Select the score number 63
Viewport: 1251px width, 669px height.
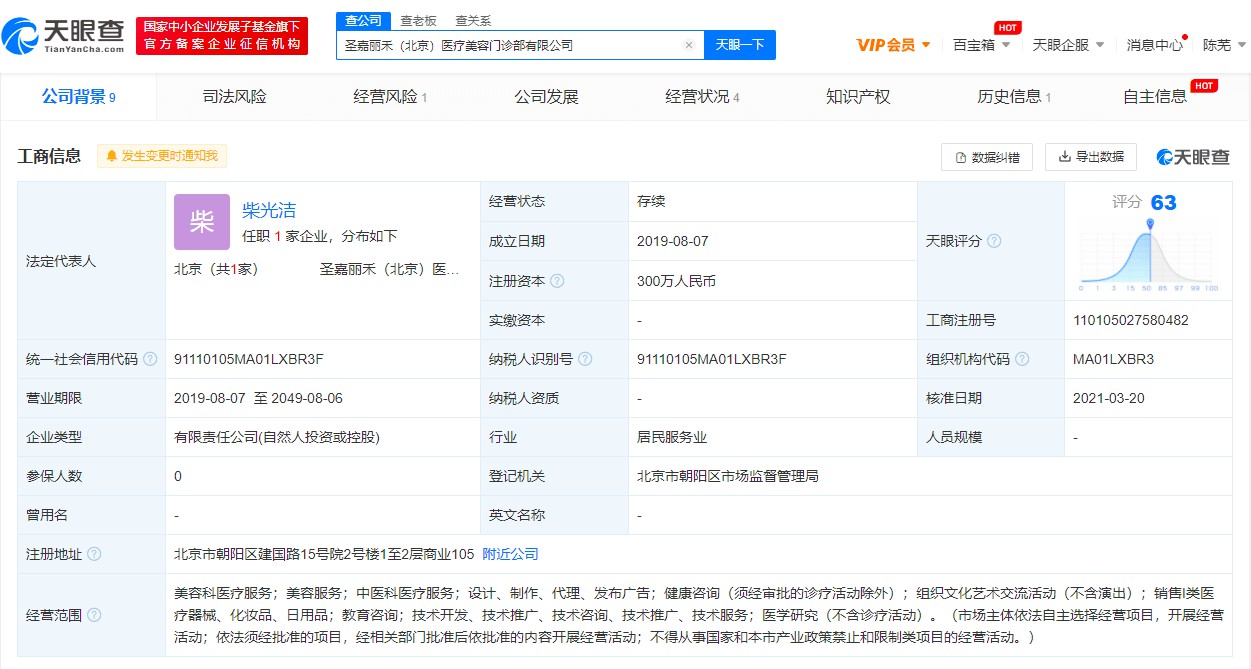[x=1164, y=203]
